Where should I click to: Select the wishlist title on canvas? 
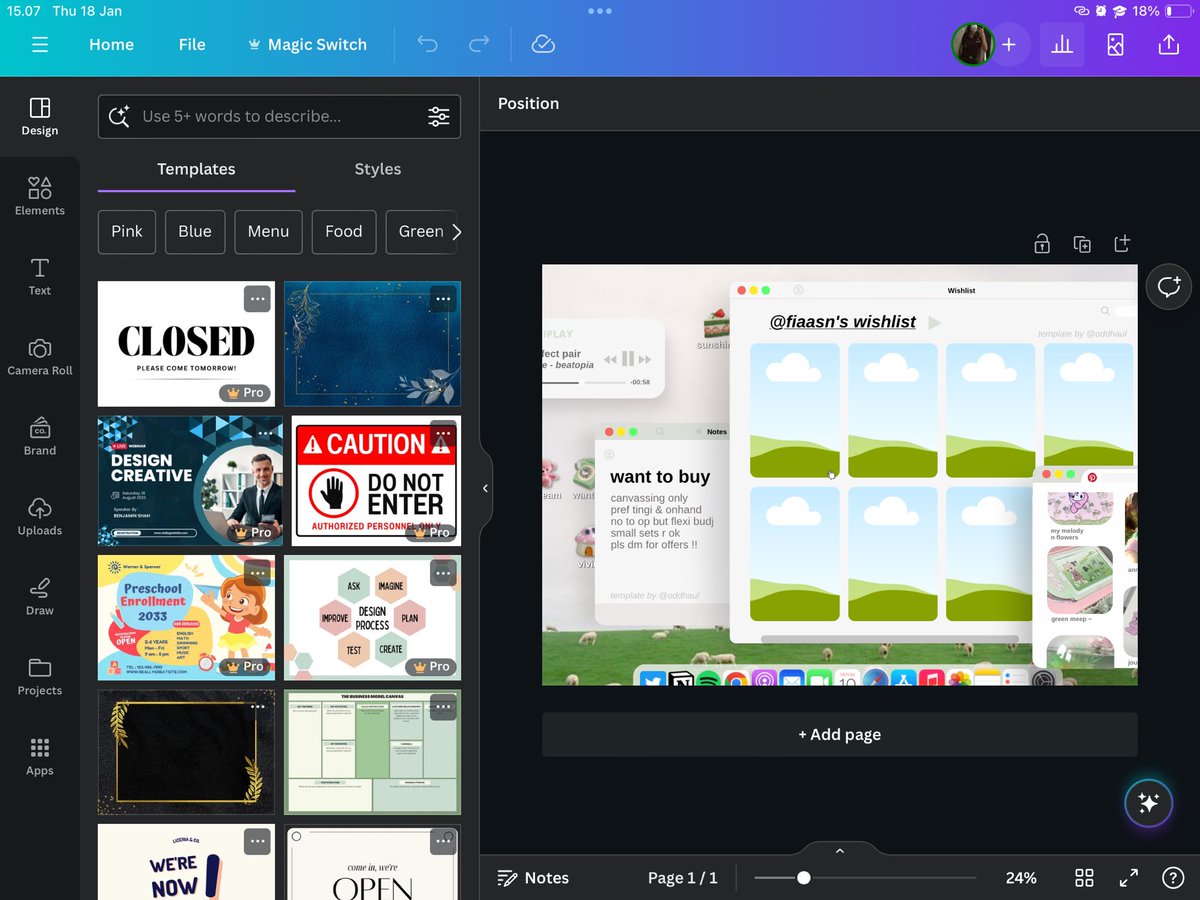pos(843,322)
